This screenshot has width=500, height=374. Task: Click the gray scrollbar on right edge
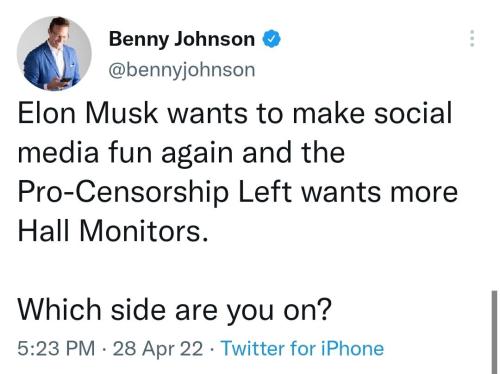tap(494, 332)
